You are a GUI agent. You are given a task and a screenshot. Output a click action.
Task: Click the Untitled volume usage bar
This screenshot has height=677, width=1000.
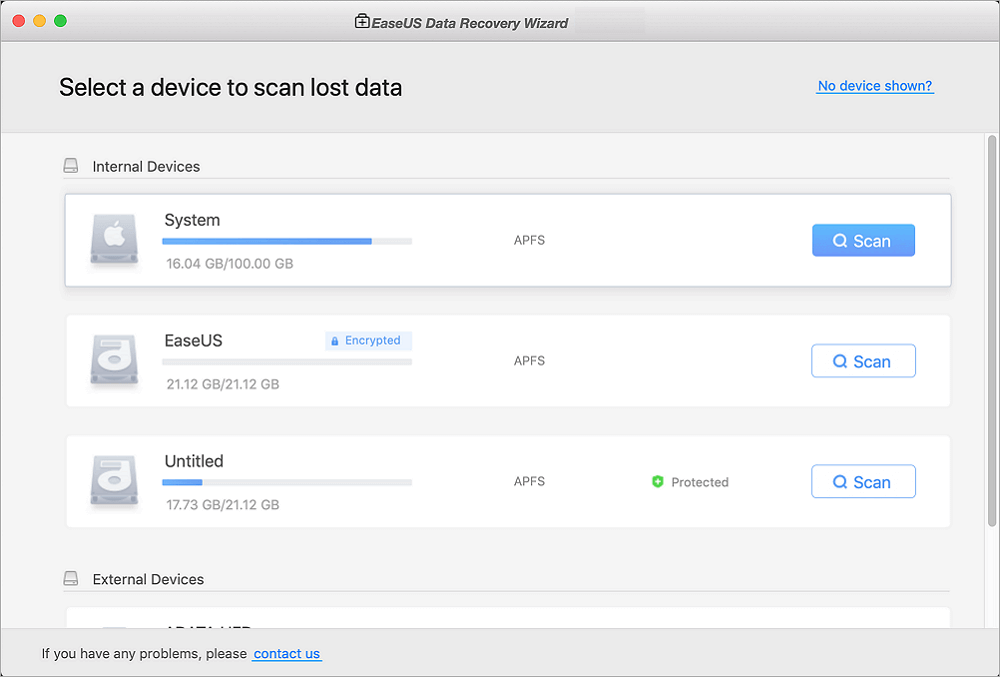(x=287, y=482)
